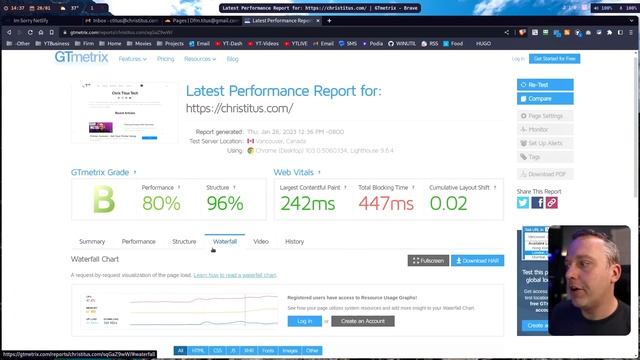Viewport: 640px width, 360px height.
Task: Open Page Settings in sidebar
Action: pos(545,116)
